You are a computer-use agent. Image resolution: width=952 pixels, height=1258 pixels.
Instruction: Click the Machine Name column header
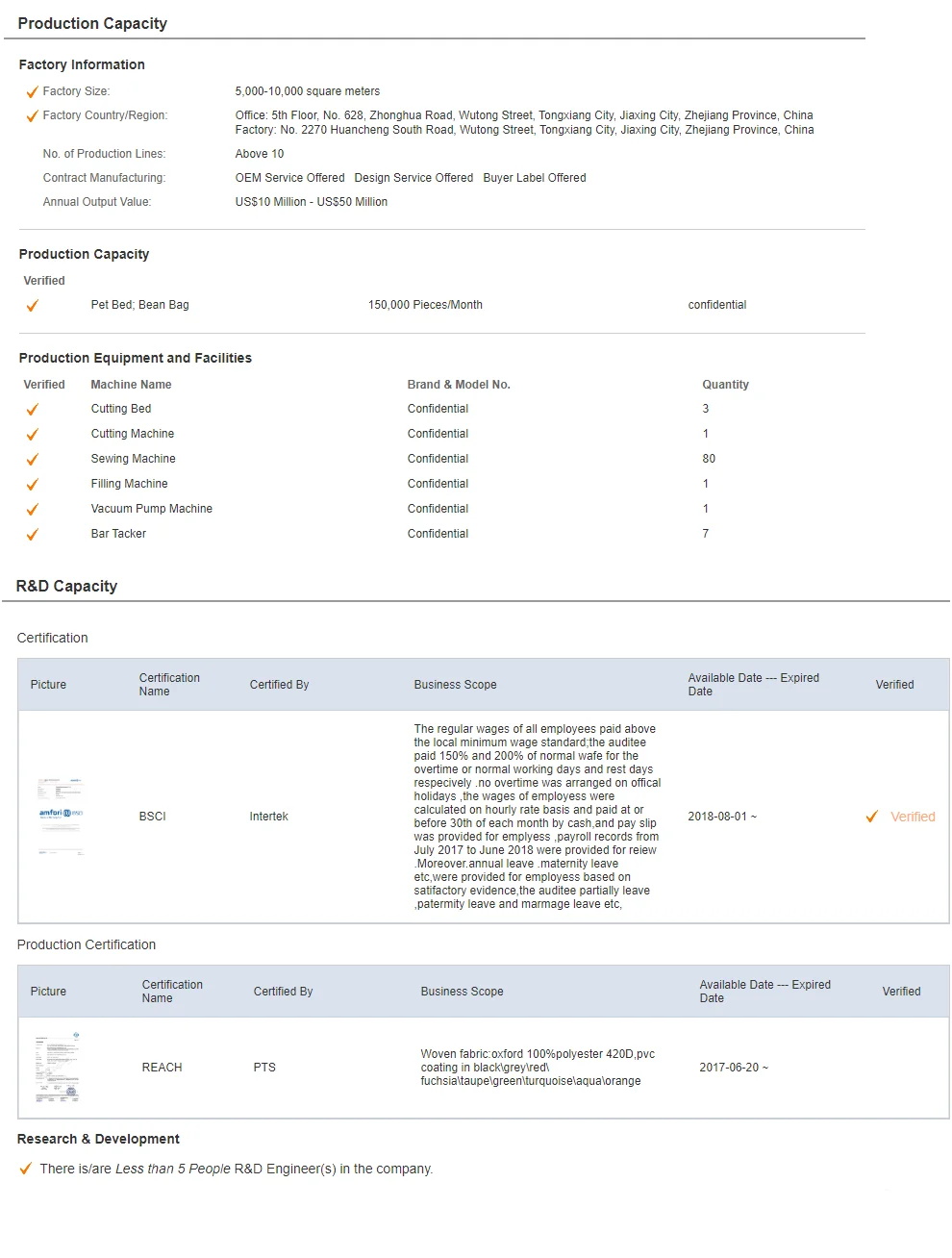coord(131,385)
